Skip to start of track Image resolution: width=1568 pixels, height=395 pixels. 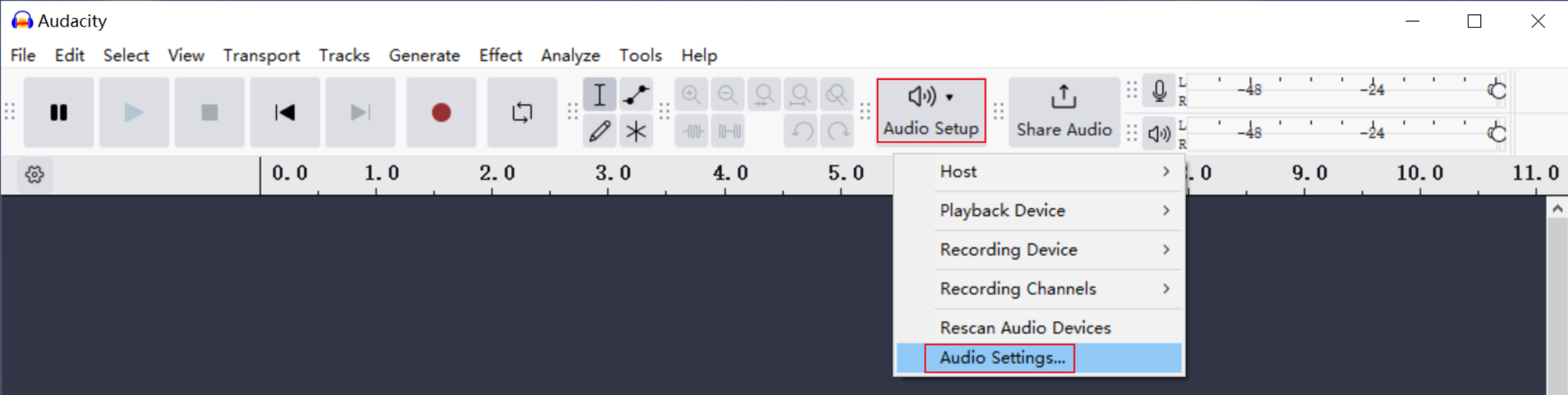pos(285,113)
